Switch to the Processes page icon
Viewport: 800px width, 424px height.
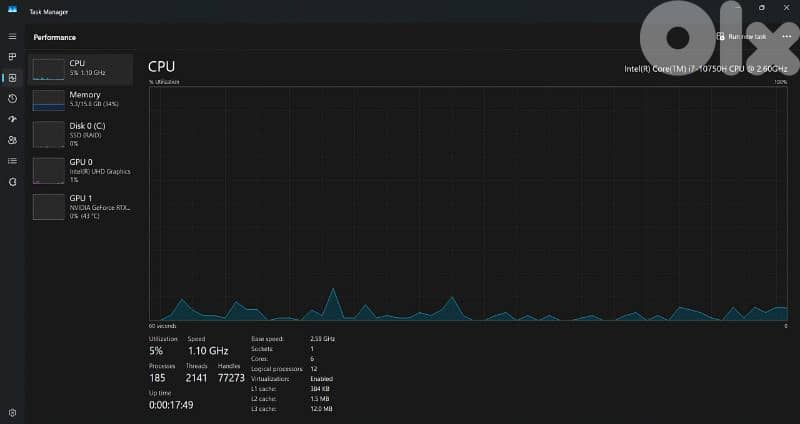[x=12, y=57]
